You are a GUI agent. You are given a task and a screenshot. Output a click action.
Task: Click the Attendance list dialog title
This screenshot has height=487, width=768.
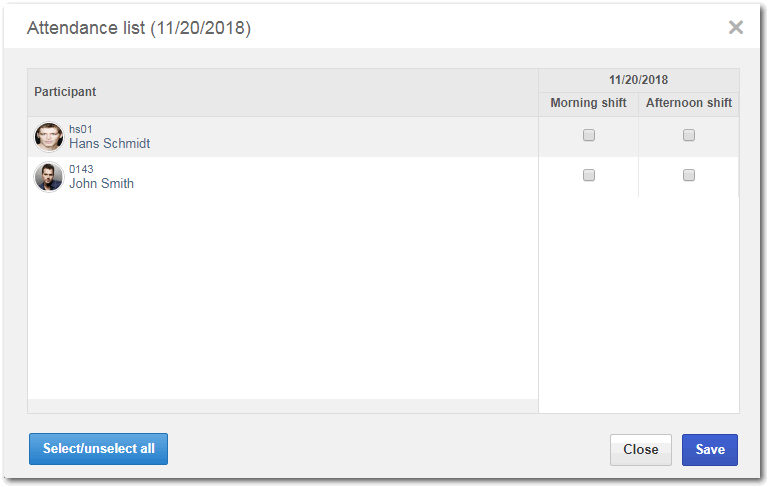coord(139,28)
